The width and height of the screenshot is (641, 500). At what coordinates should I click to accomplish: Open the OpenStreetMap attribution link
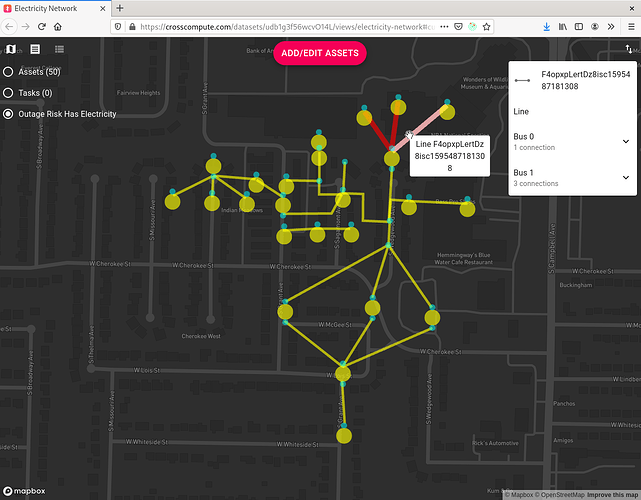(559, 495)
